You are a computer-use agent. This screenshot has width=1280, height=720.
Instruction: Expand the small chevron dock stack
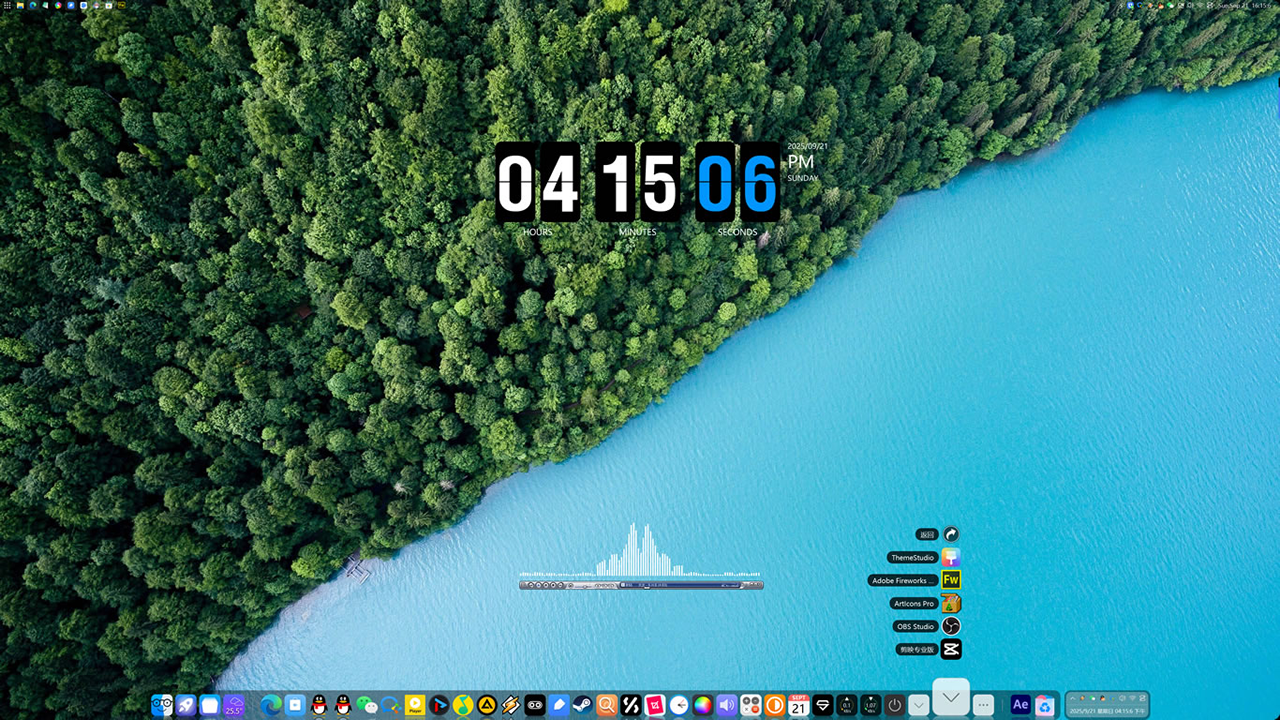(919, 705)
